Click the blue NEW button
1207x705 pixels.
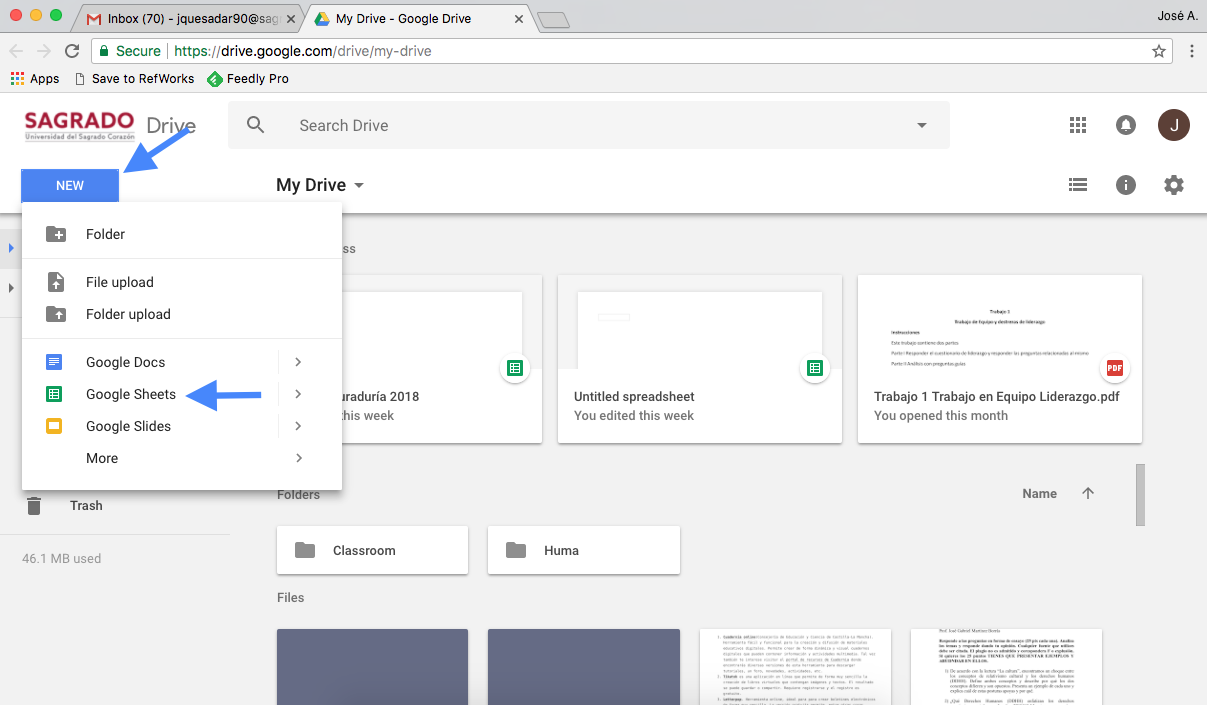tap(70, 186)
